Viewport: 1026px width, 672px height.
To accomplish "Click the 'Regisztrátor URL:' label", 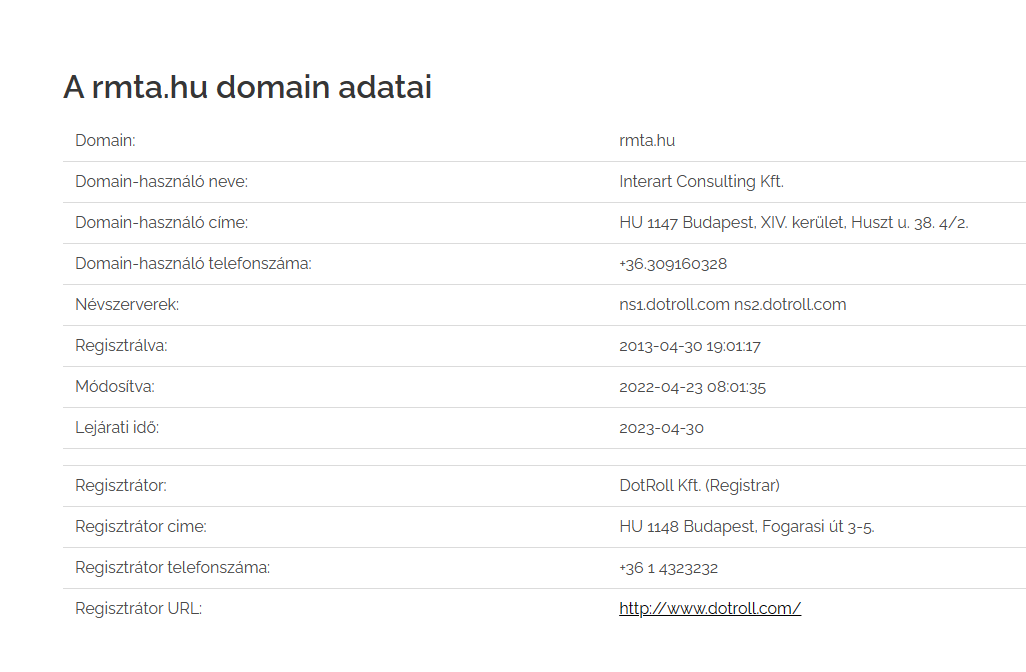I will pyautogui.click(x=139, y=609).
